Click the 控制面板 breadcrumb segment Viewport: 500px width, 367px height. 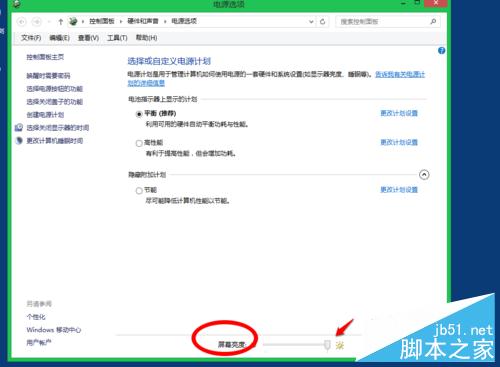(x=102, y=21)
